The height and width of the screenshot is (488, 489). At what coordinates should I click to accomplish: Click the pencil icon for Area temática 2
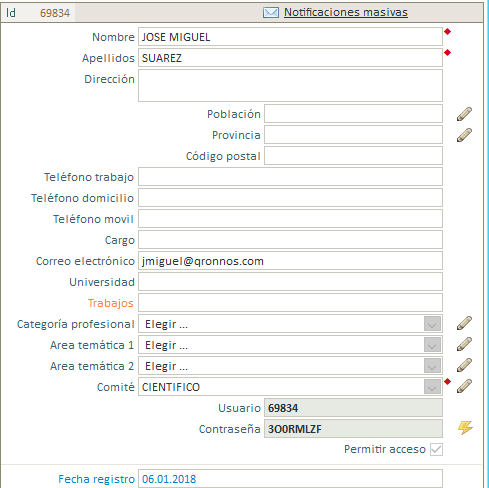pyautogui.click(x=464, y=365)
